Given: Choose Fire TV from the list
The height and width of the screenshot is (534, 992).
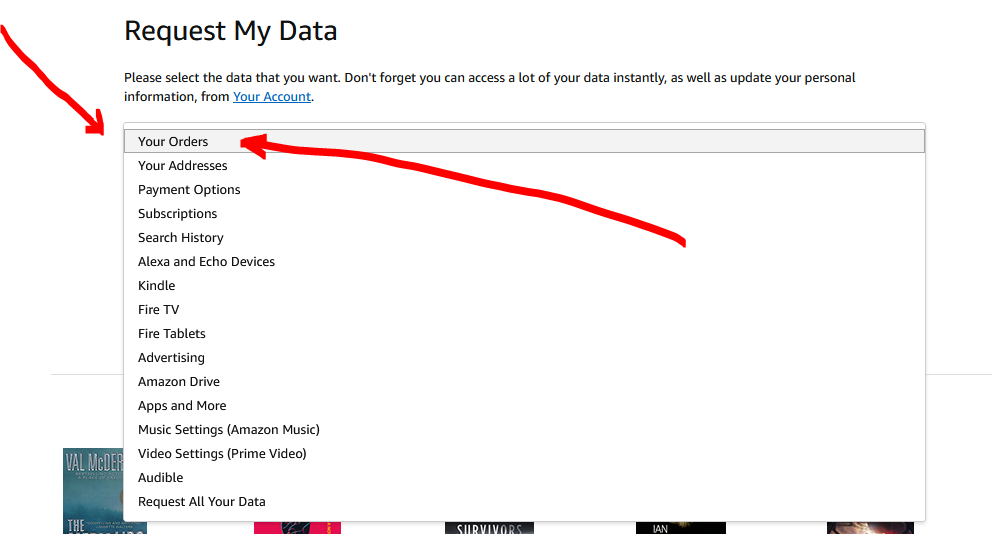Looking at the screenshot, I should (159, 310).
